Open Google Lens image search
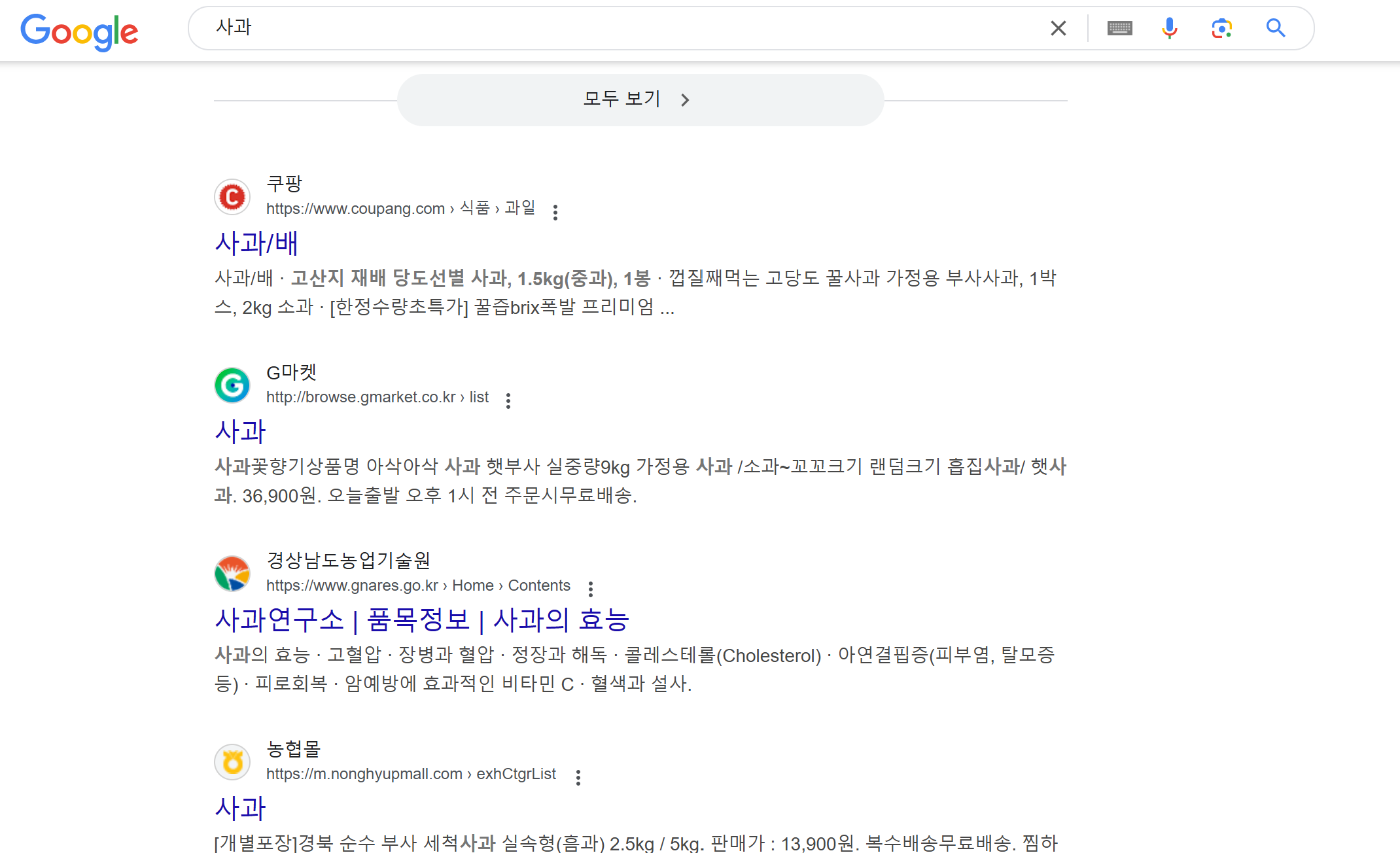 tap(1221, 28)
